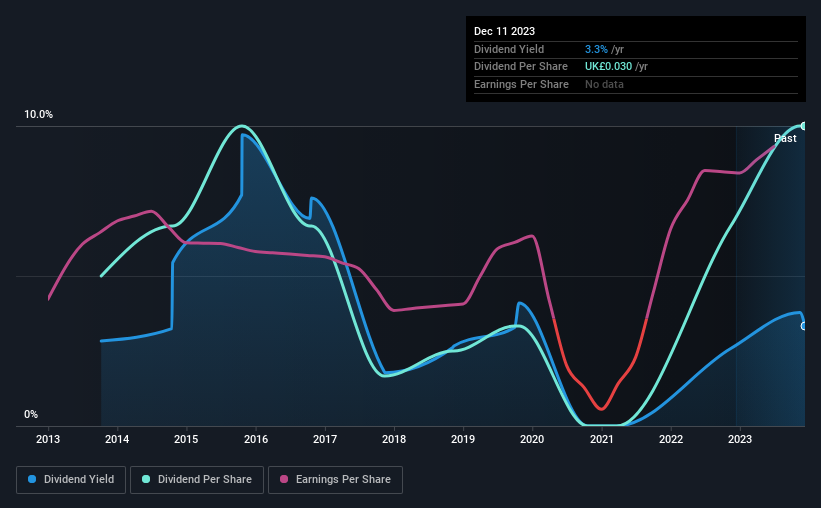Screen dimensions: 821x508
Task: Toggle the Dividend Per Share legend button
Action: click(197, 480)
